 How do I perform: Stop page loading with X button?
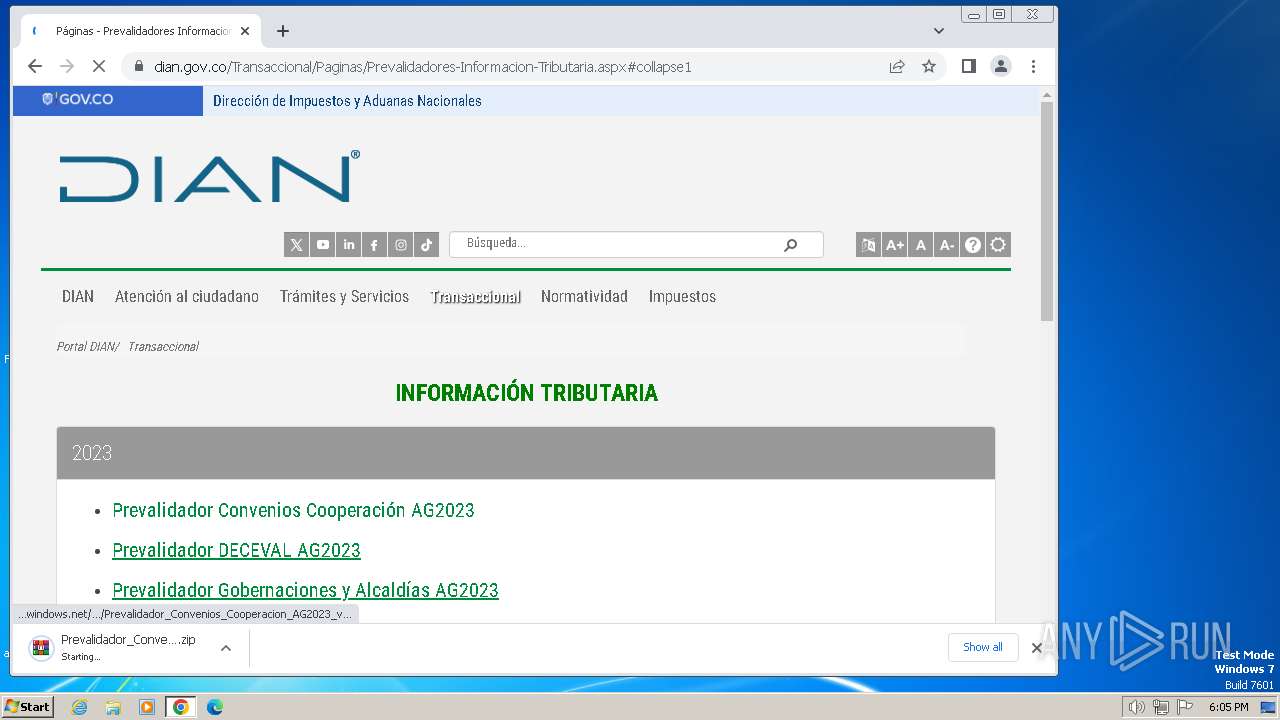click(98, 66)
